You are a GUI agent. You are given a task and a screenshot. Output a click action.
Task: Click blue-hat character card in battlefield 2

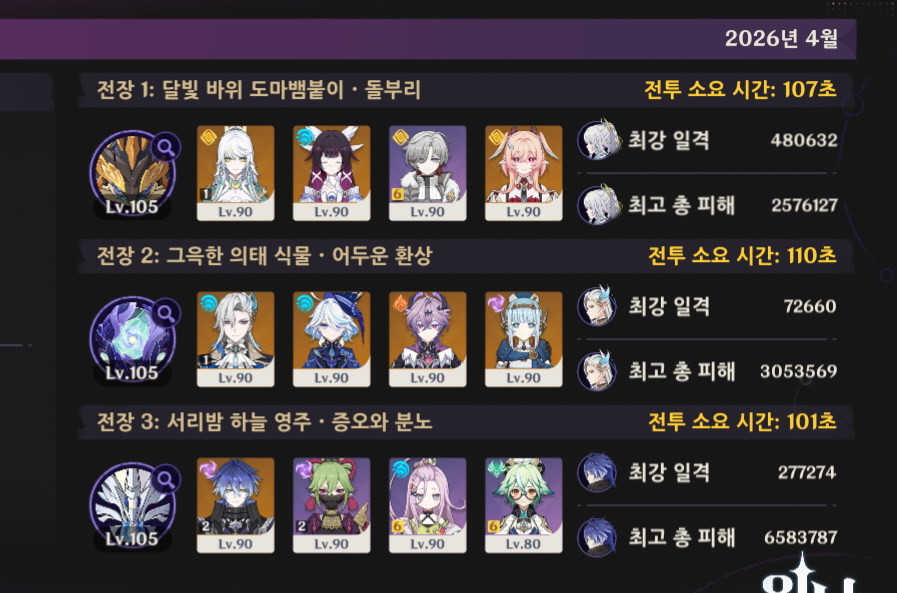[331, 339]
